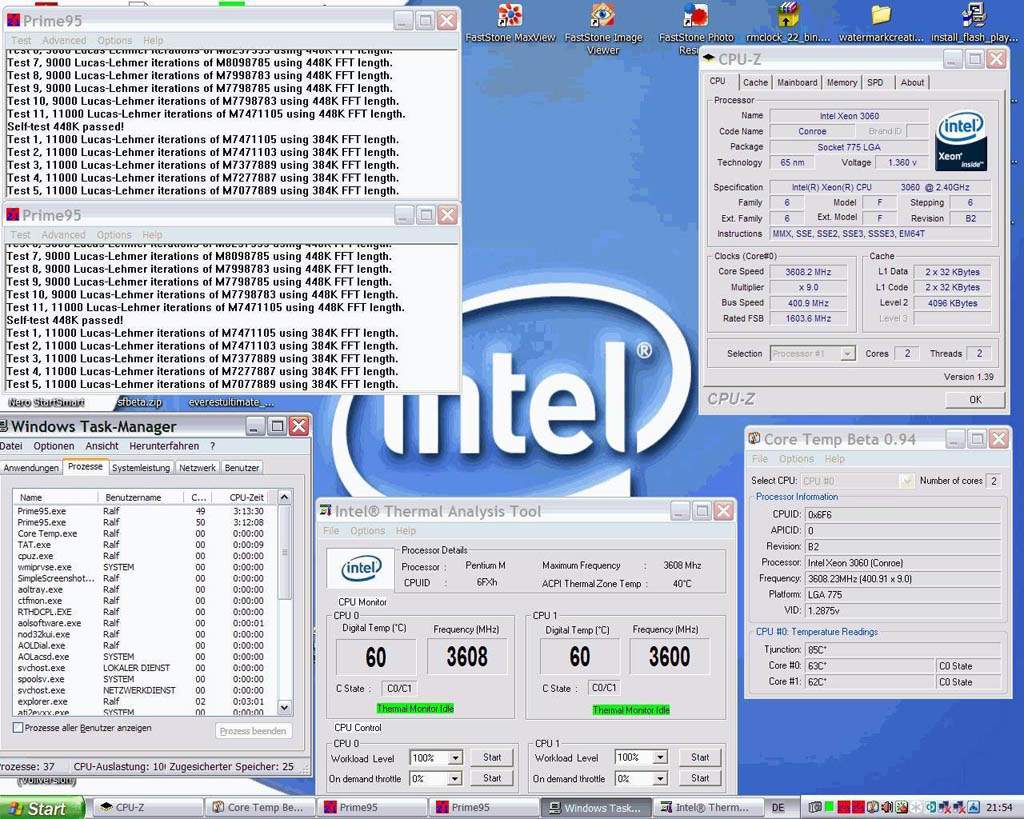1024x819 pixels.
Task: Click the process list scrollbar down arrow
Action: (284, 707)
